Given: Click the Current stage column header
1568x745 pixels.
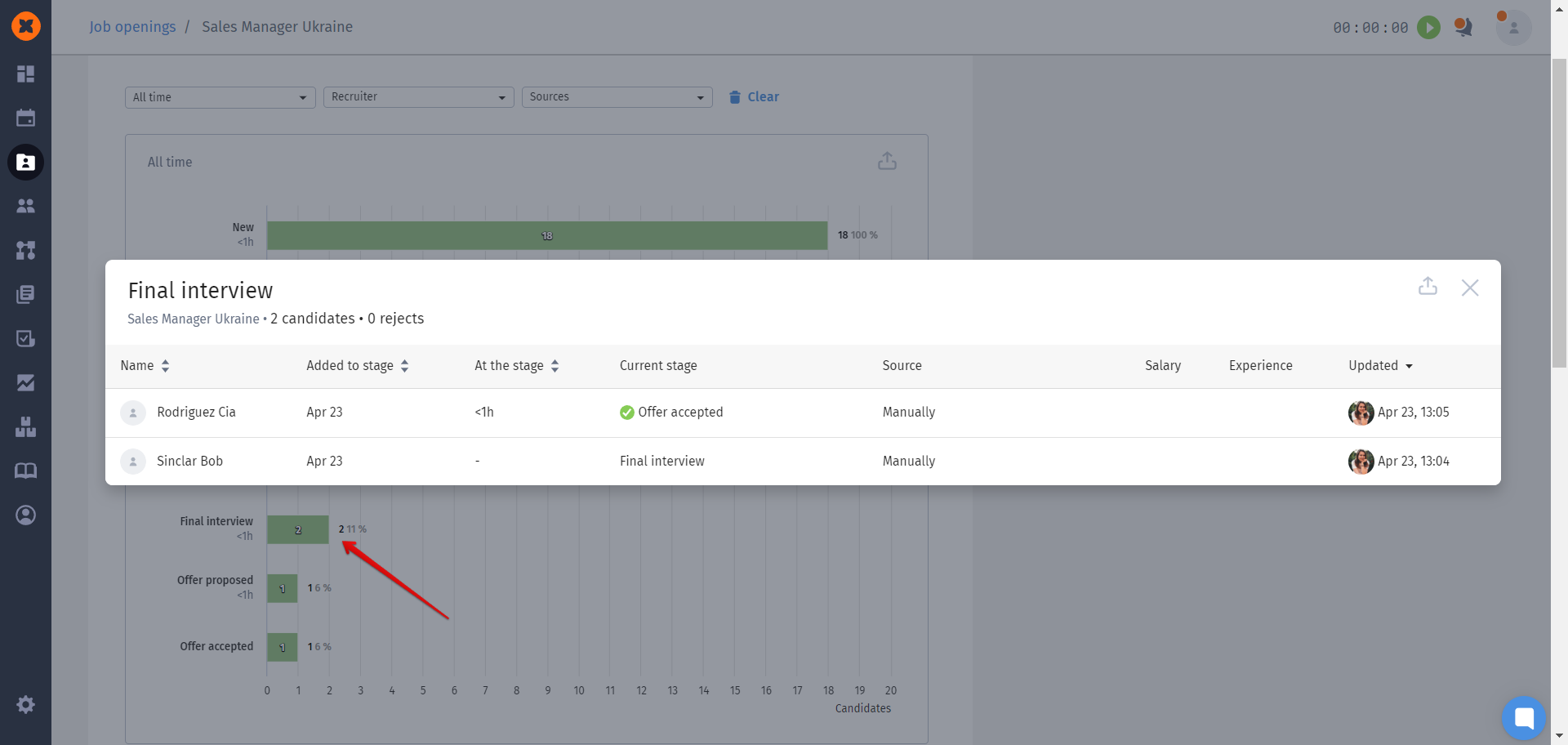Looking at the screenshot, I should [x=658, y=366].
